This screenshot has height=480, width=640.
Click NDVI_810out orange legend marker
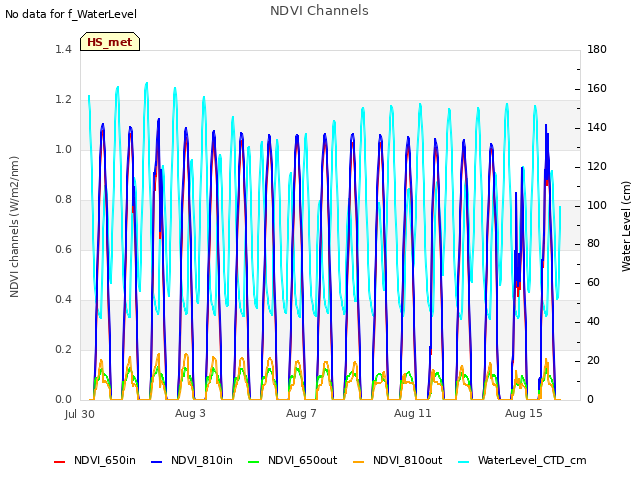pyautogui.click(x=358, y=462)
